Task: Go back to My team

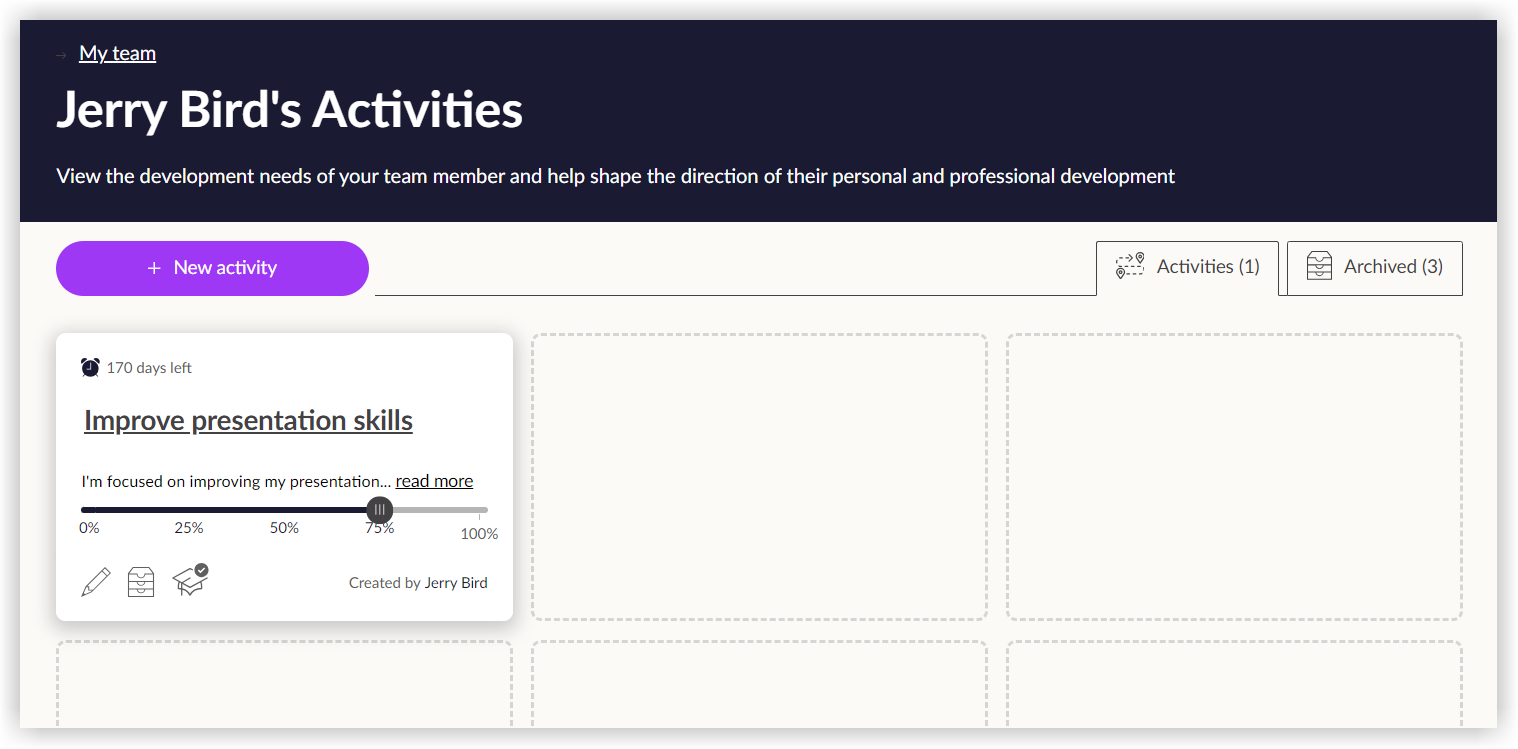Action: pos(117,54)
